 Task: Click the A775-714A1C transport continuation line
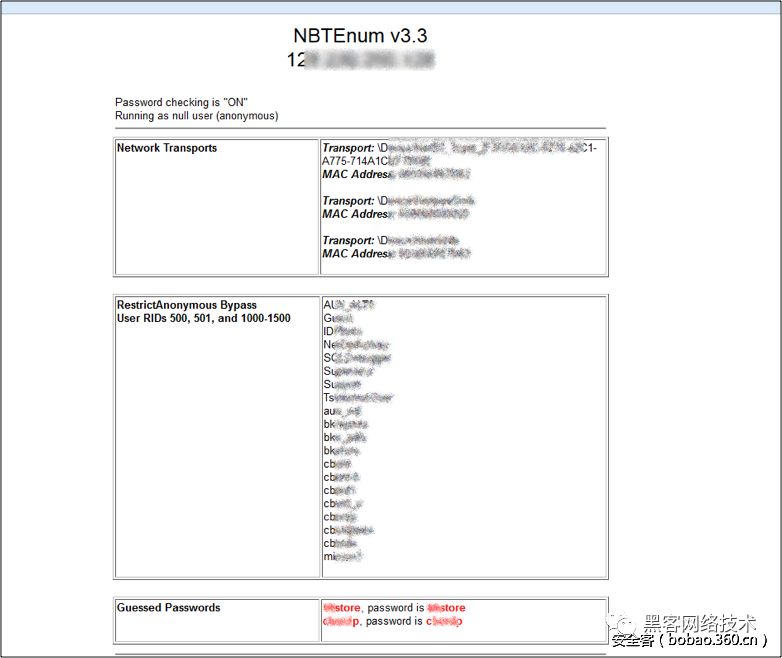click(376, 161)
